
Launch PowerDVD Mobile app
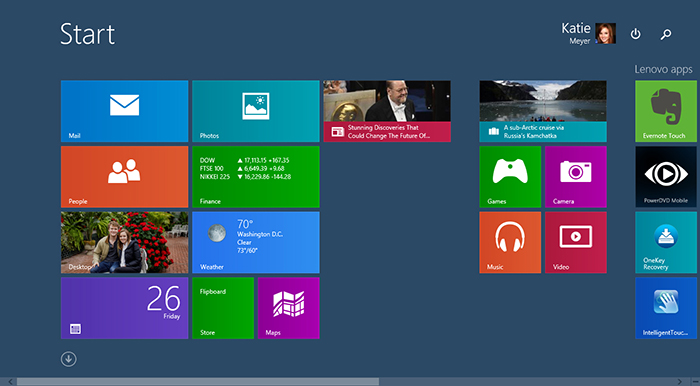pos(666,177)
